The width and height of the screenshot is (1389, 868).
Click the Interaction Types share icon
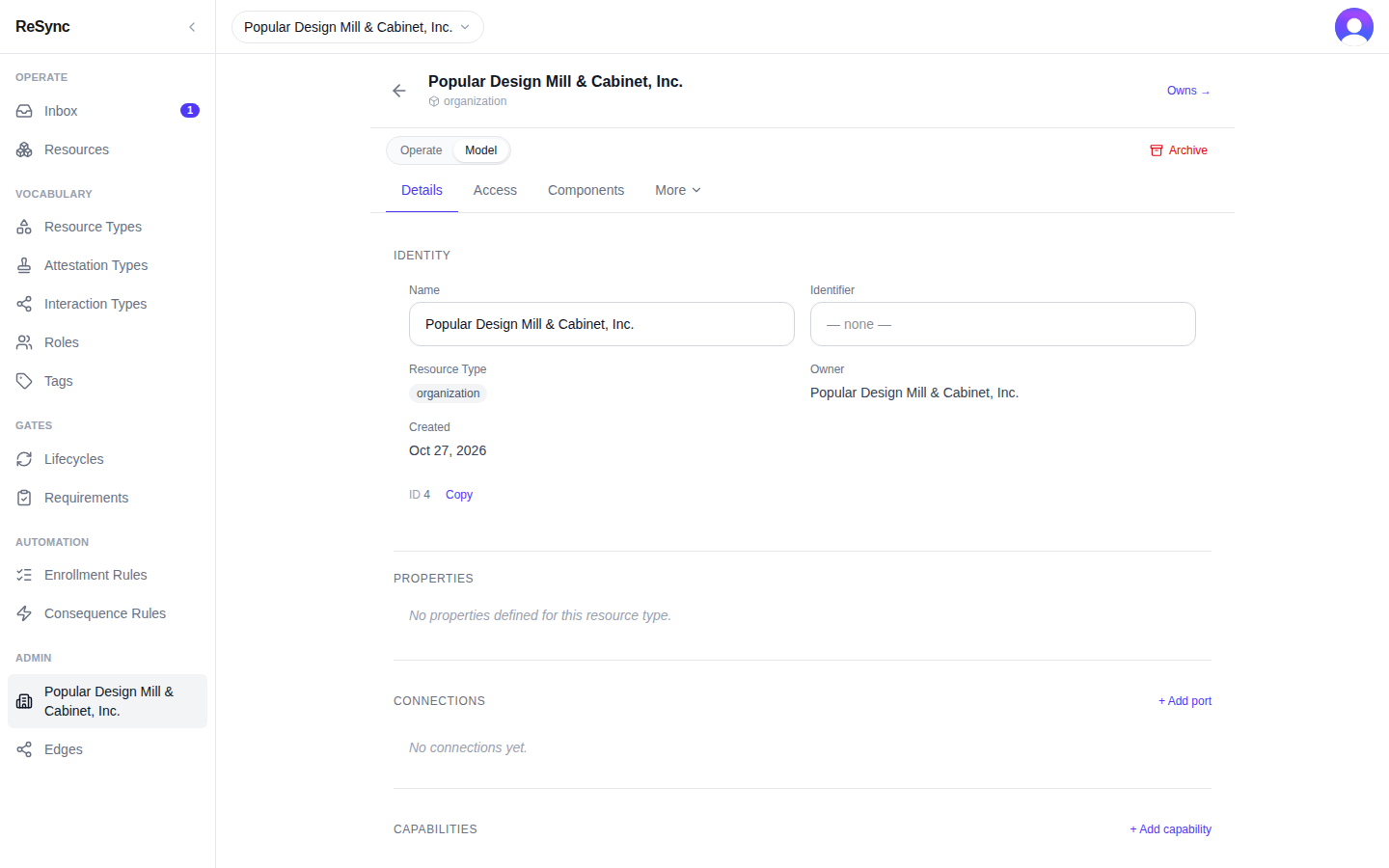click(24, 304)
